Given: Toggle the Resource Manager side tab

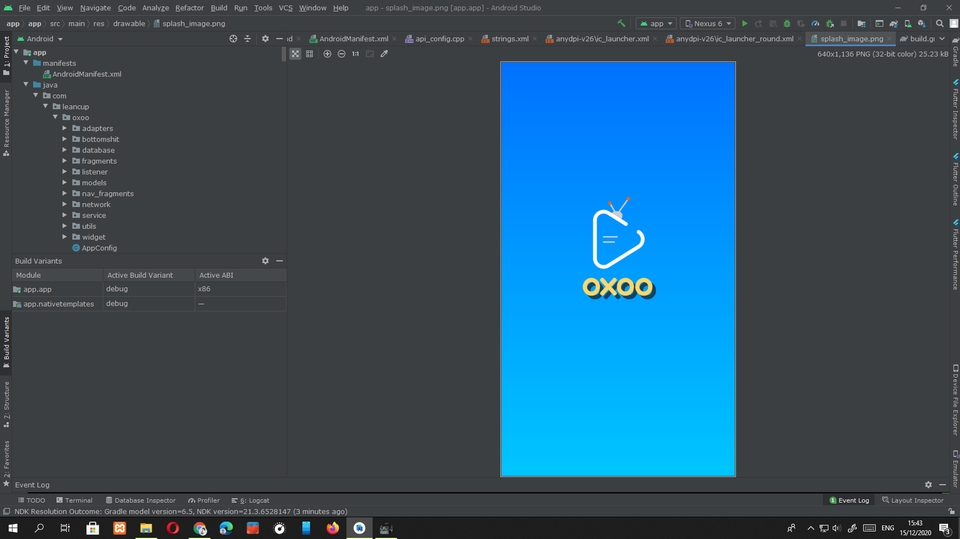Looking at the screenshot, I should tap(6, 122).
